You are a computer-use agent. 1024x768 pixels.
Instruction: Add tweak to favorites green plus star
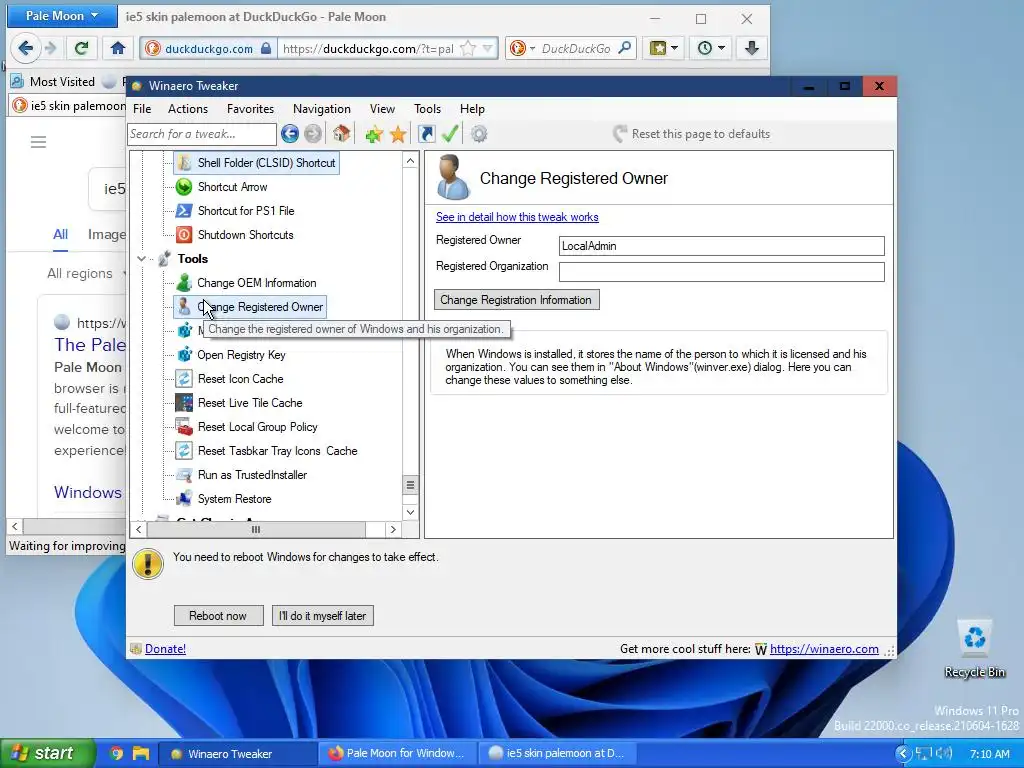(x=374, y=135)
